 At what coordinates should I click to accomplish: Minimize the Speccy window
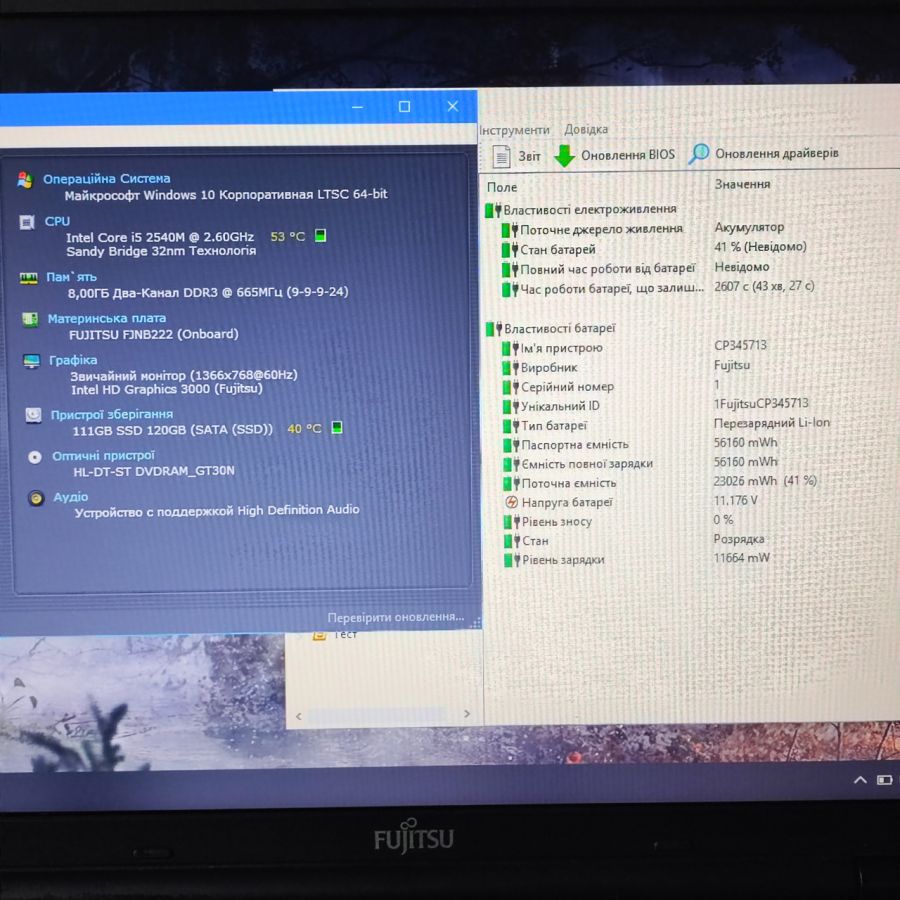357,107
